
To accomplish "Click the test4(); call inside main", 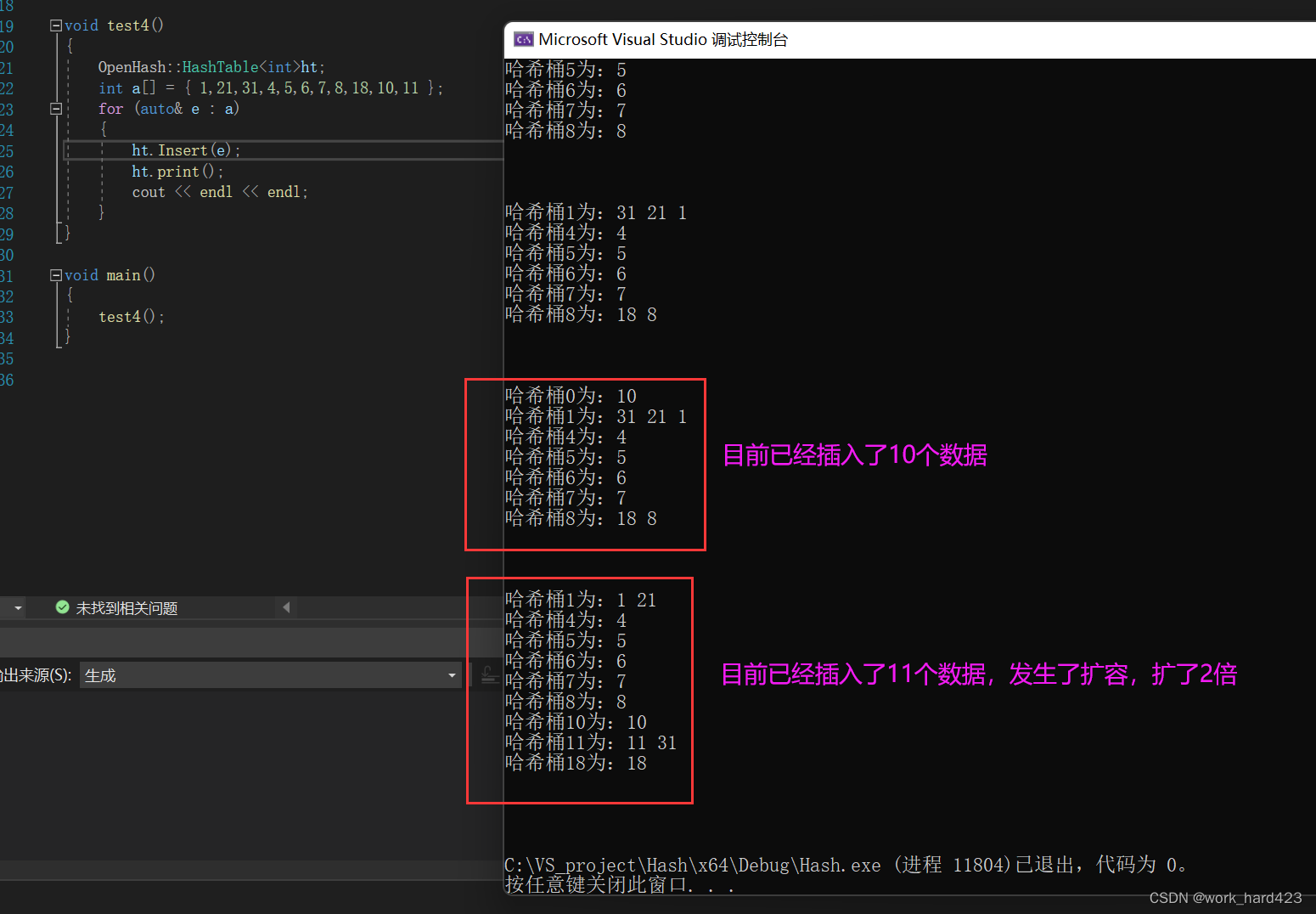I will [132, 317].
